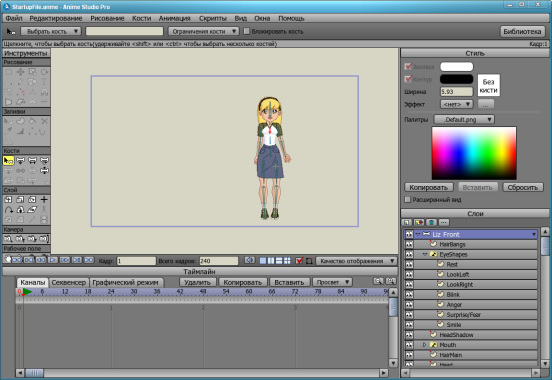This screenshot has height=380, width=552.
Task: Open the Палитры Default.png dropdown
Action: click(x=464, y=120)
